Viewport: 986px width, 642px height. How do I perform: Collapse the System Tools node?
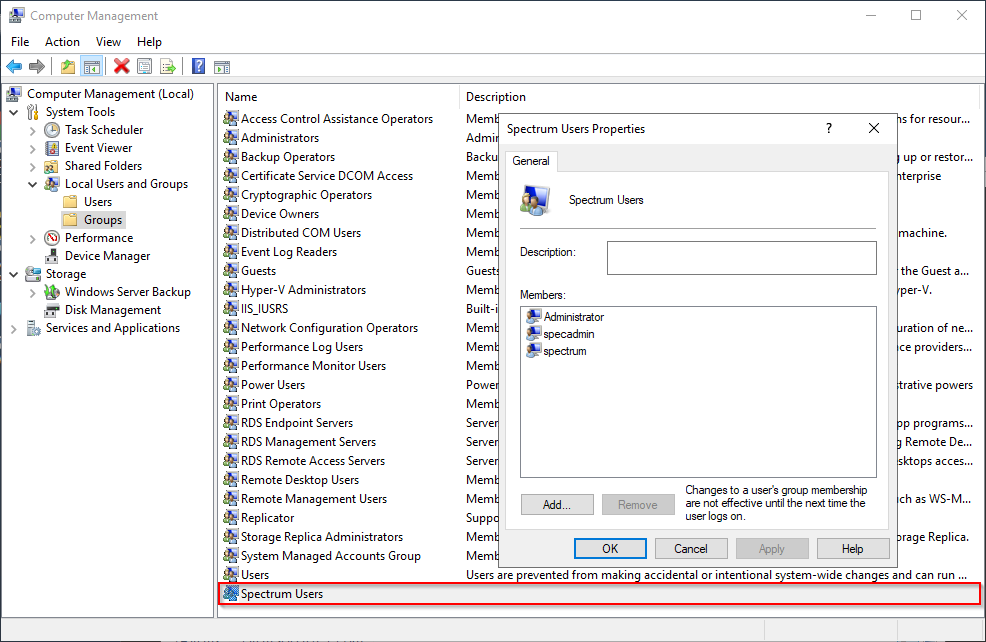click(x=13, y=112)
